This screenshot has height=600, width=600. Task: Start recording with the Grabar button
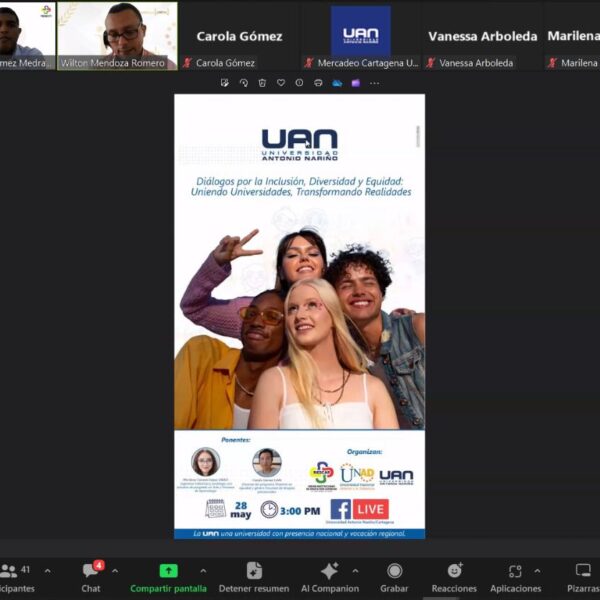click(x=394, y=577)
